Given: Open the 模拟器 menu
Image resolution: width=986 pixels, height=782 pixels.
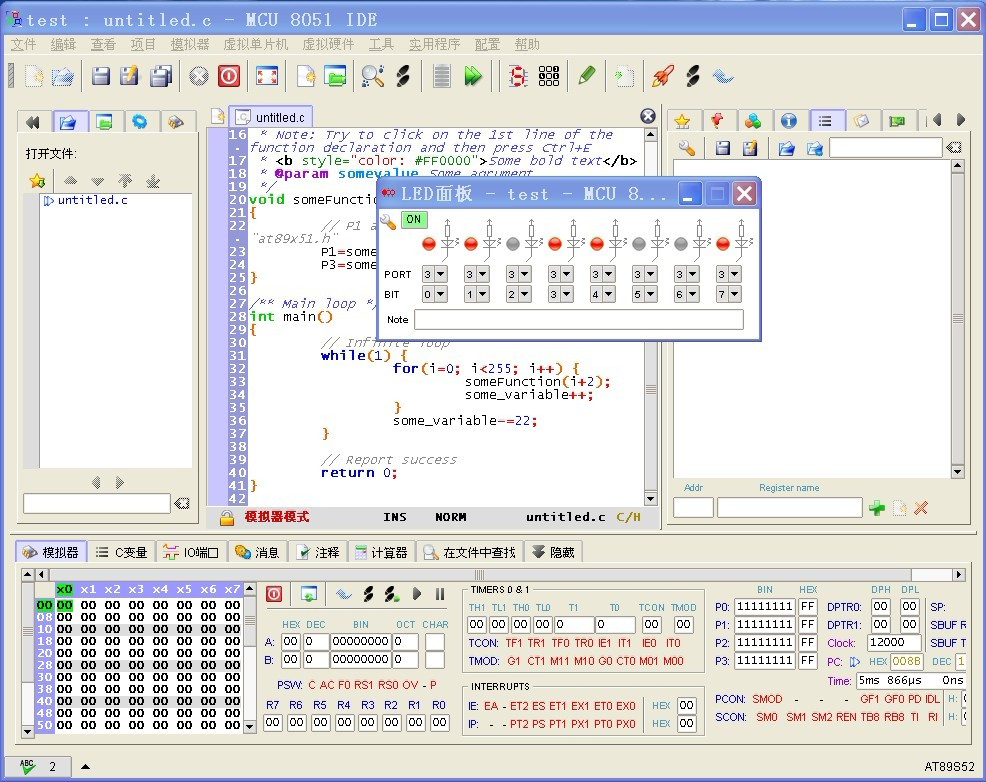Looking at the screenshot, I should [x=190, y=44].
